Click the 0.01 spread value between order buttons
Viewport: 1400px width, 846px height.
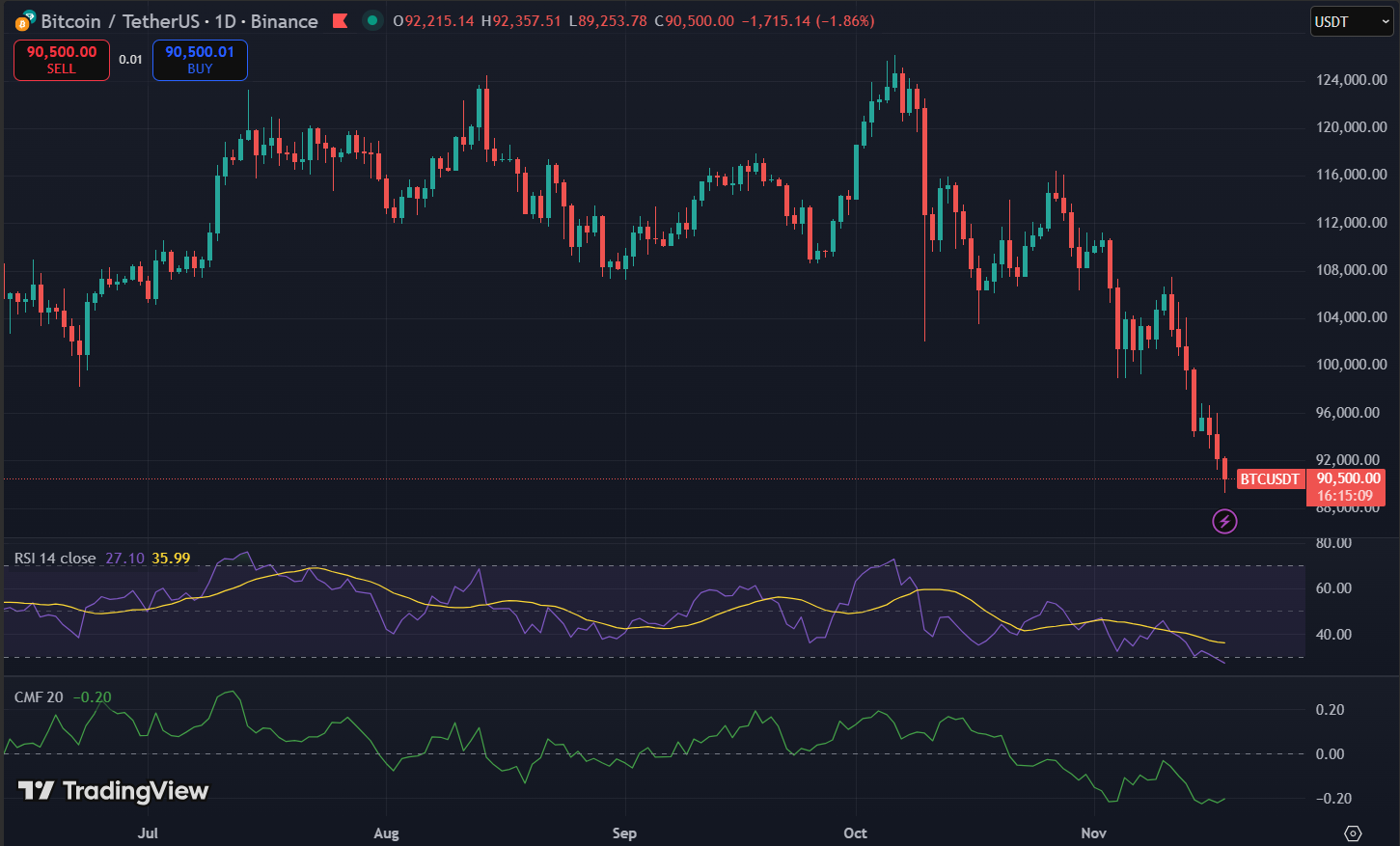pos(129,59)
